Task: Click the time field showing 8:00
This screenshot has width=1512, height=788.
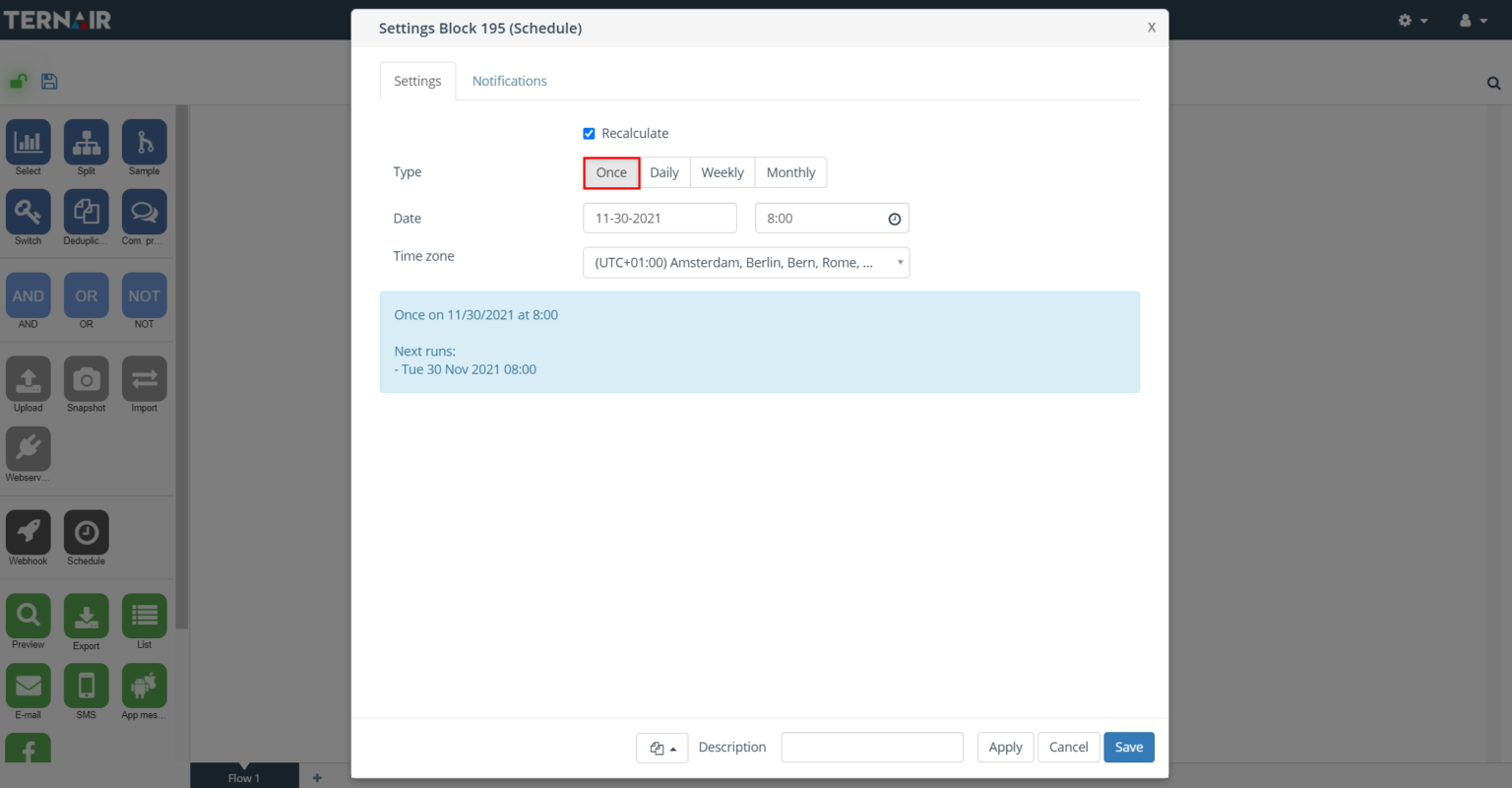Action: pyautogui.click(x=832, y=219)
